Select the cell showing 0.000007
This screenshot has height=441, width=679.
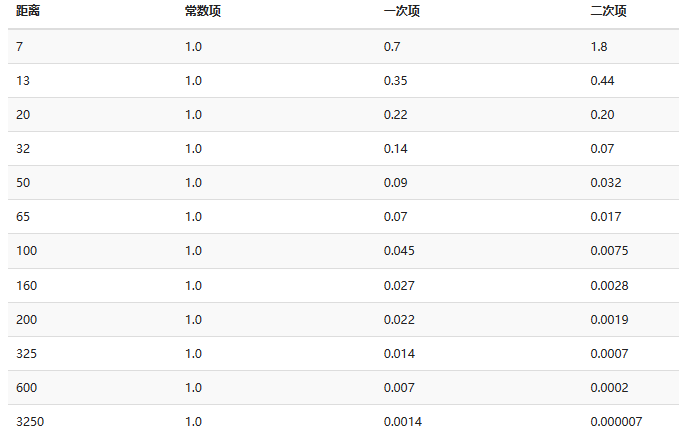point(616,422)
